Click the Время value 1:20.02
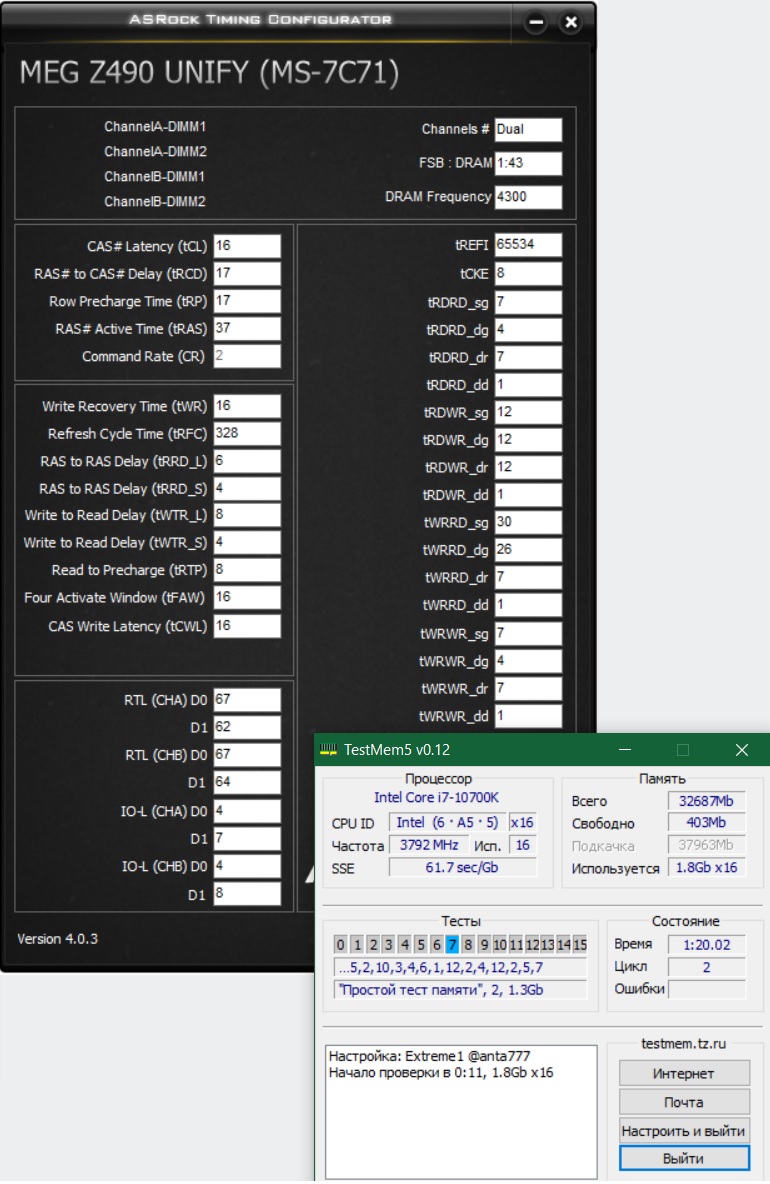This screenshot has width=770, height=1184. point(707,945)
